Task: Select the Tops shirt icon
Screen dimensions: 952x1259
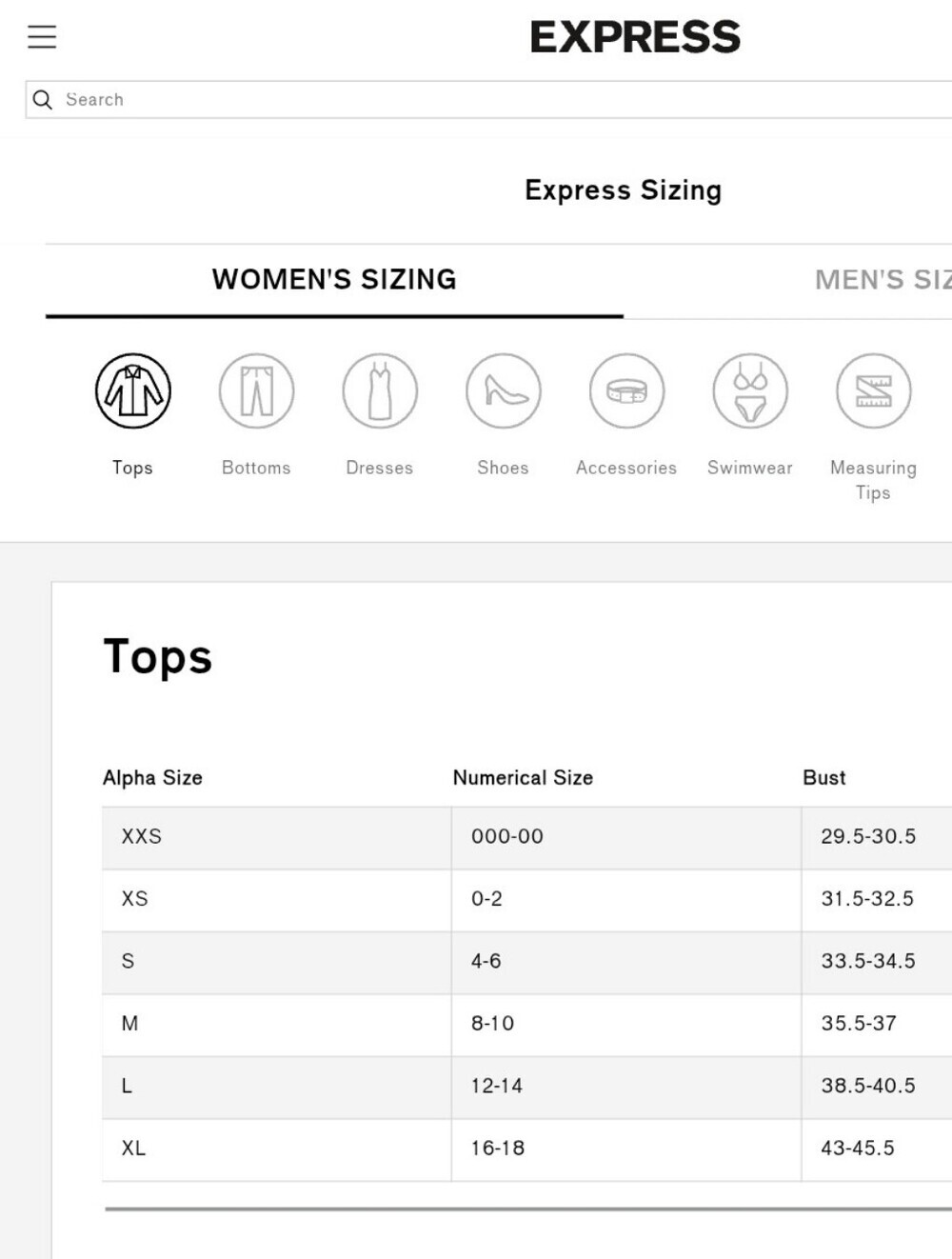Action: (133, 390)
